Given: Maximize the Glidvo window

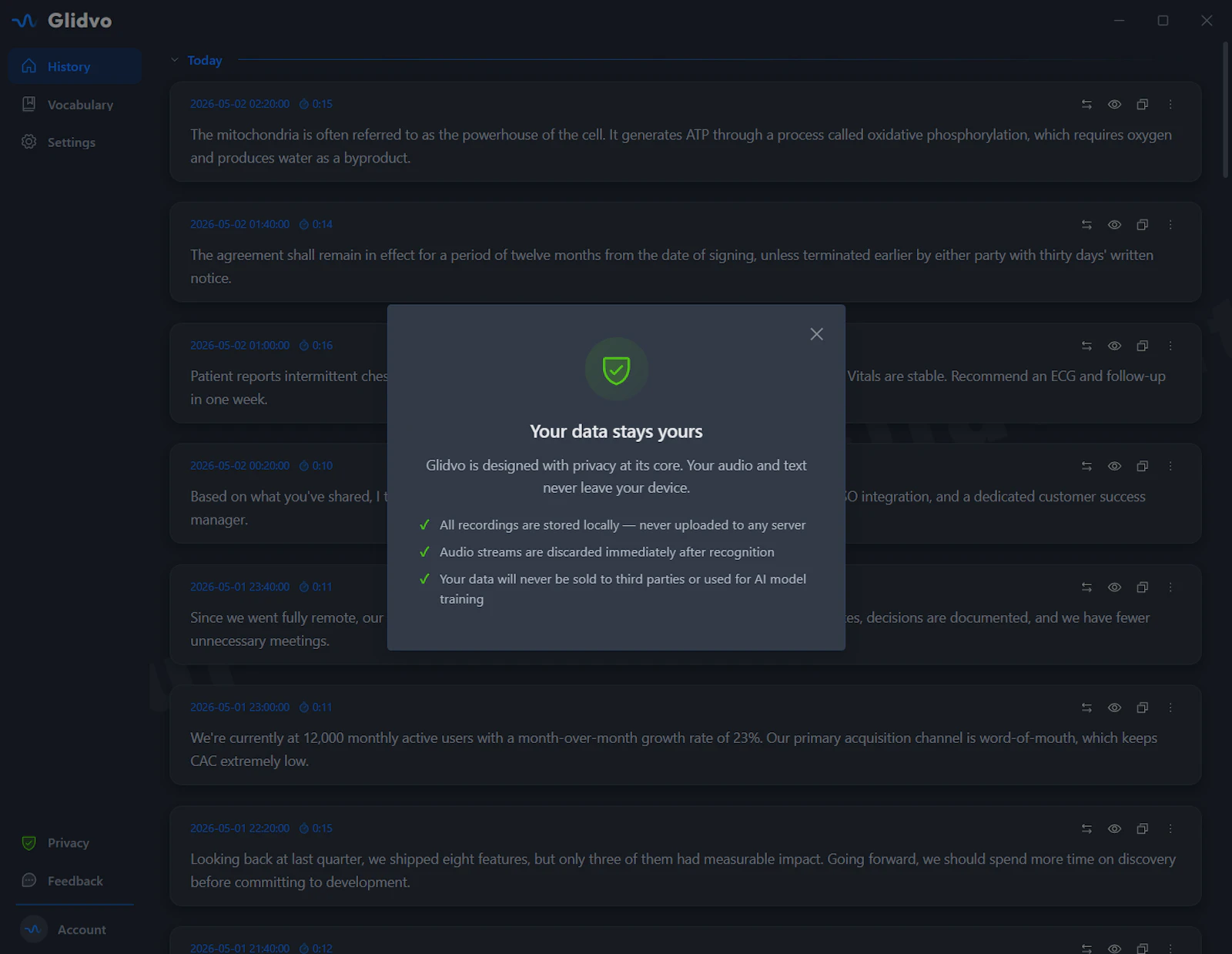Looking at the screenshot, I should (x=1163, y=21).
